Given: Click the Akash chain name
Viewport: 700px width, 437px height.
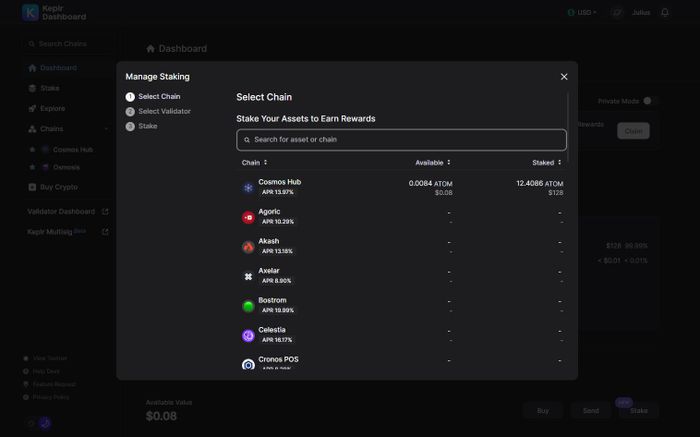Looking at the screenshot, I should [x=269, y=241].
